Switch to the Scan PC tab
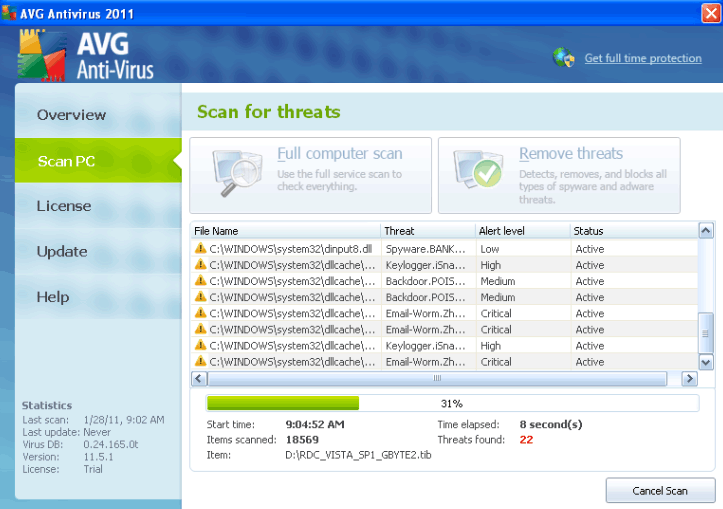723x509 pixels. tap(67, 161)
